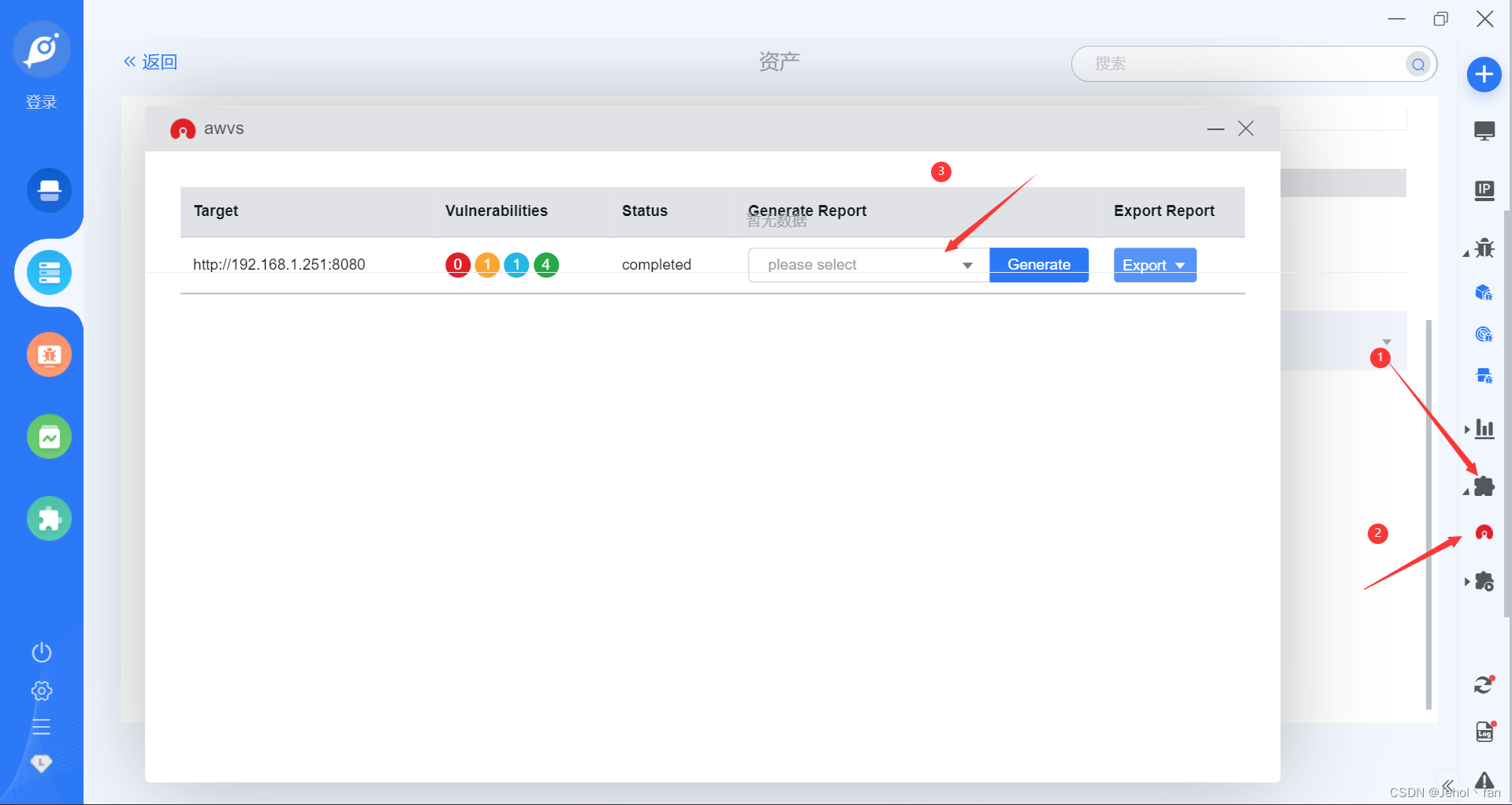Screen dimensions: 1512x805
Task: Click the red high-severity count badge
Action: coord(458,265)
